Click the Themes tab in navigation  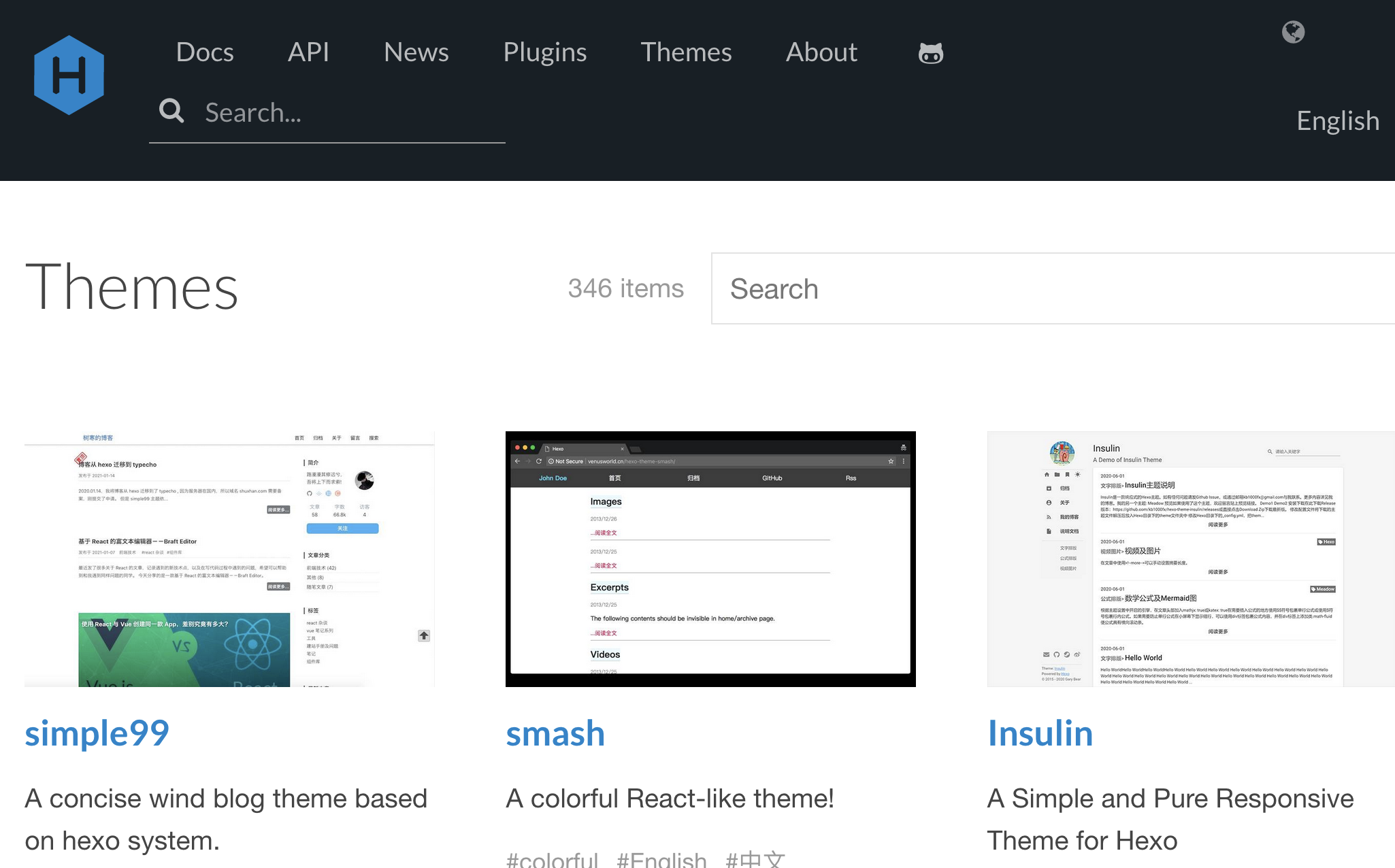click(x=686, y=52)
